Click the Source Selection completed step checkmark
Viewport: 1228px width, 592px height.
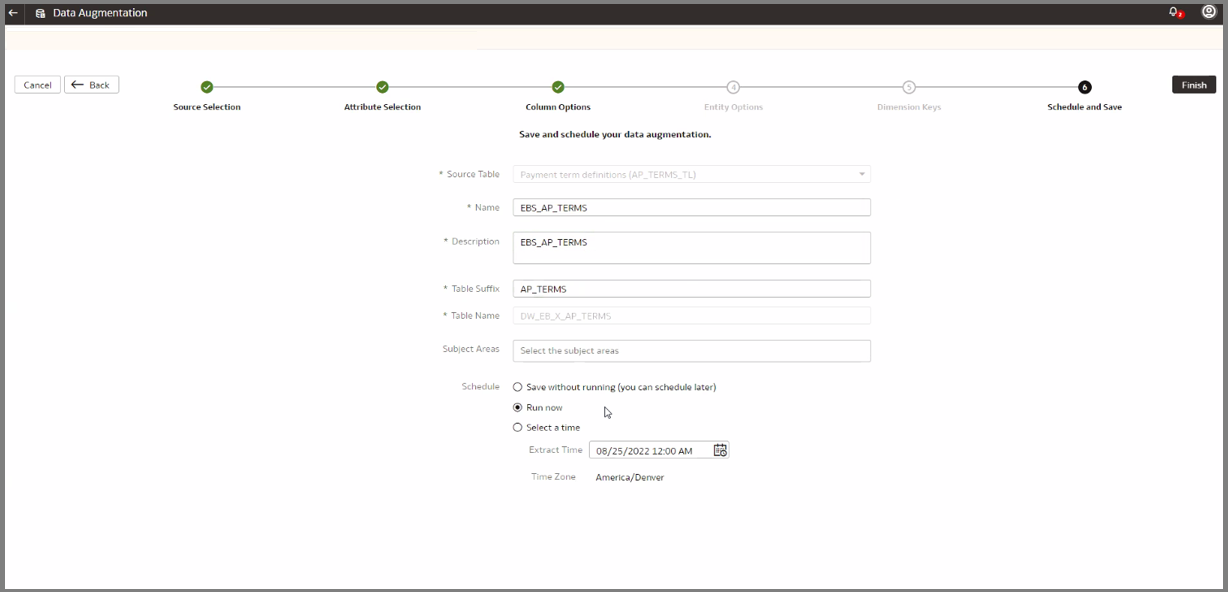tap(207, 87)
